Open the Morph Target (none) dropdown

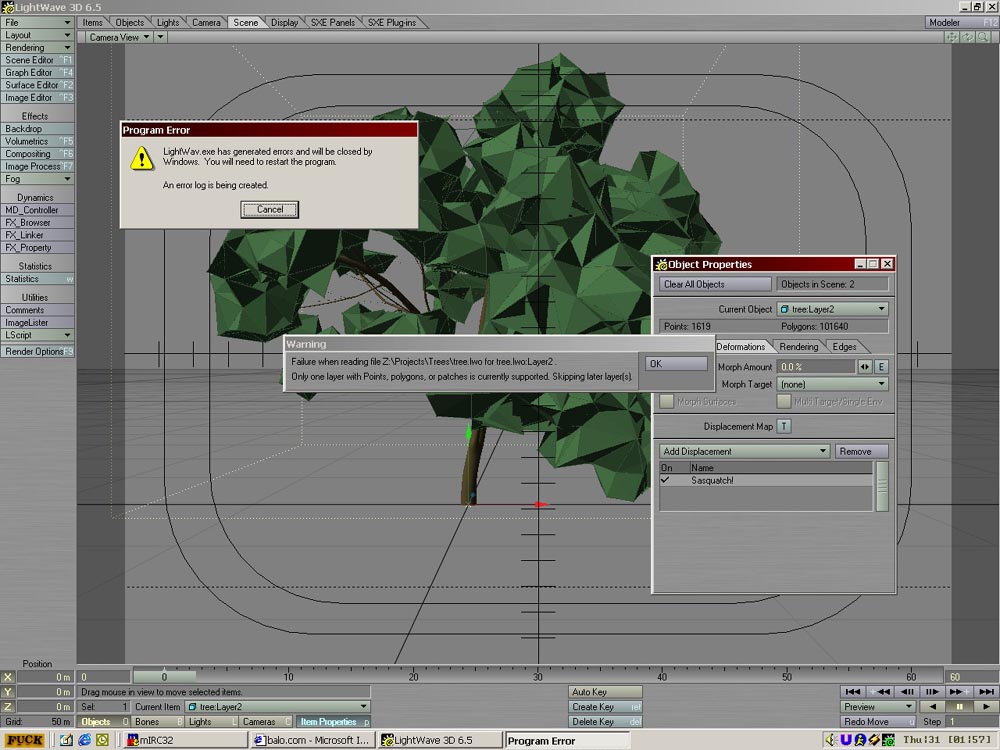coord(833,385)
